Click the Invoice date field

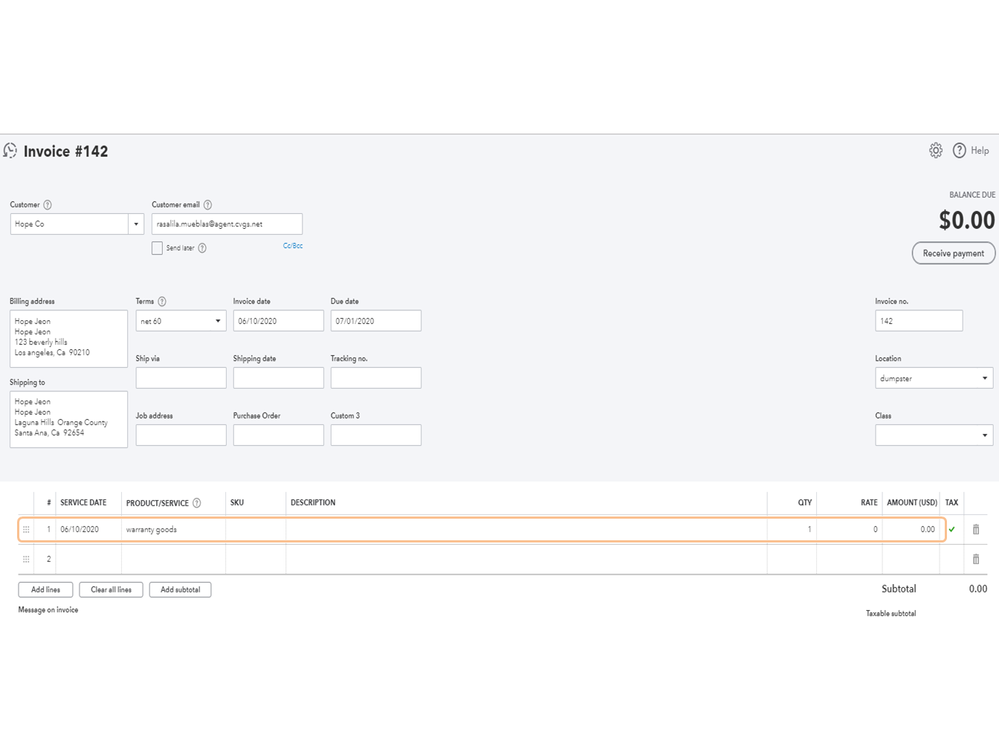pyautogui.click(x=278, y=321)
